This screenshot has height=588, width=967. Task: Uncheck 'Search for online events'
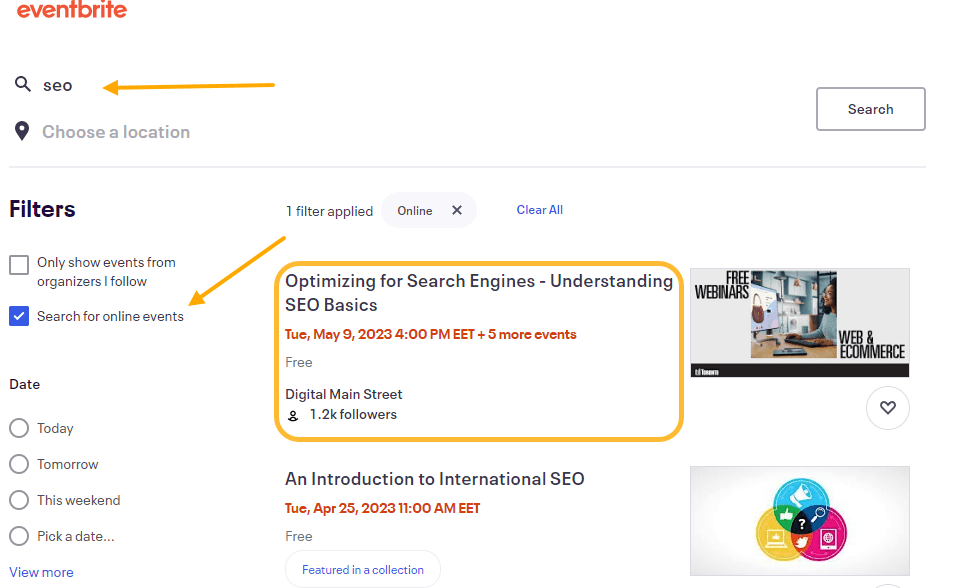[18, 315]
